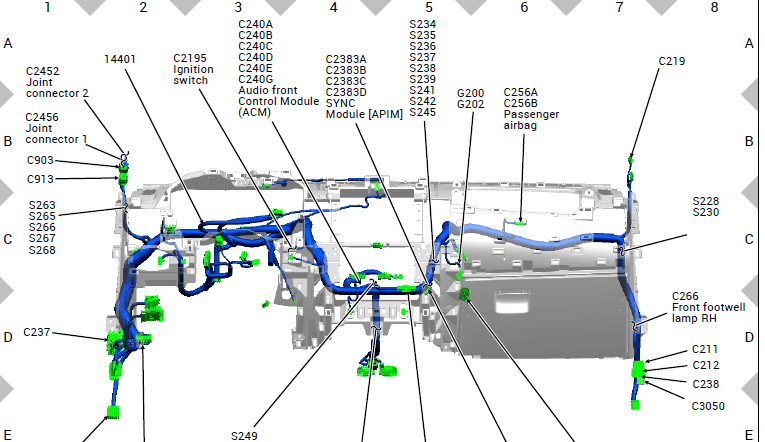The image size is (765, 442).
Task: Click splice label S263
Action: [x=42, y=205]
